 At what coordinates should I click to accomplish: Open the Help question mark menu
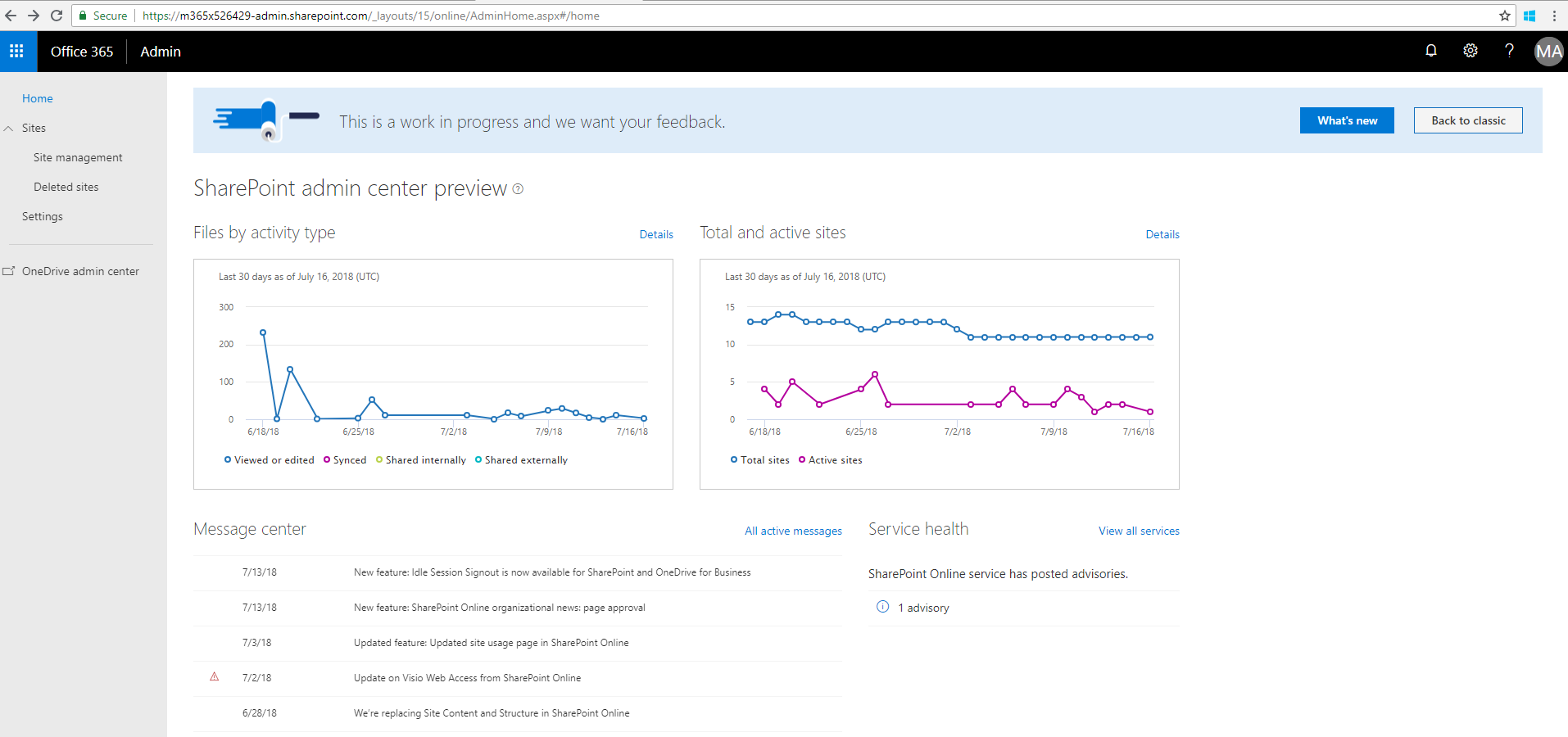coord(1509,50)
